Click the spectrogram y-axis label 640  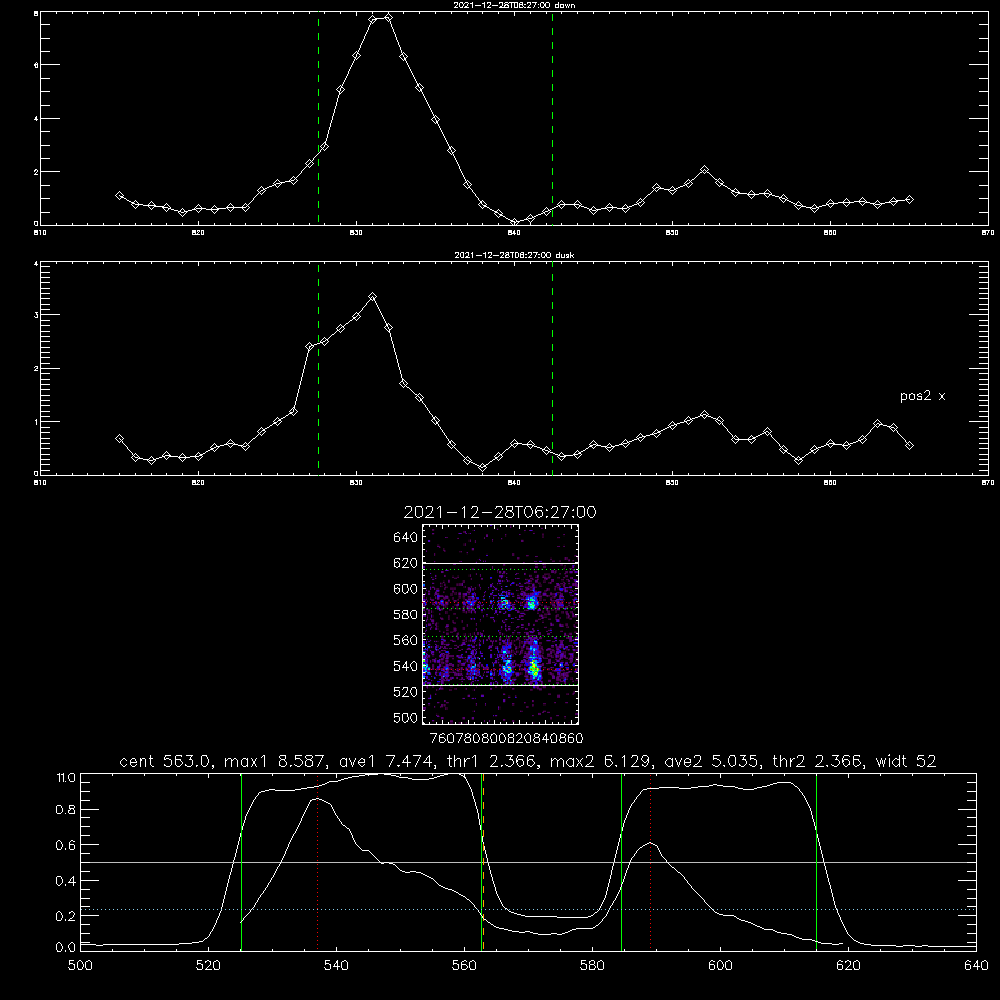(406, 538)
